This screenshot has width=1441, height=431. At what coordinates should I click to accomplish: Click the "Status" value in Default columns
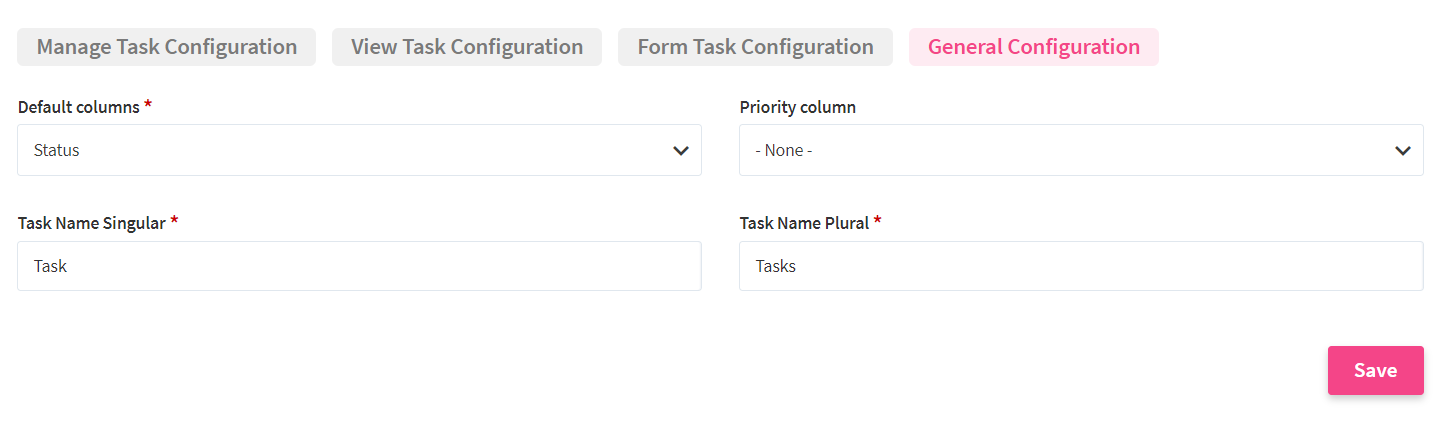pyautogui.click(x=57, y=150)
